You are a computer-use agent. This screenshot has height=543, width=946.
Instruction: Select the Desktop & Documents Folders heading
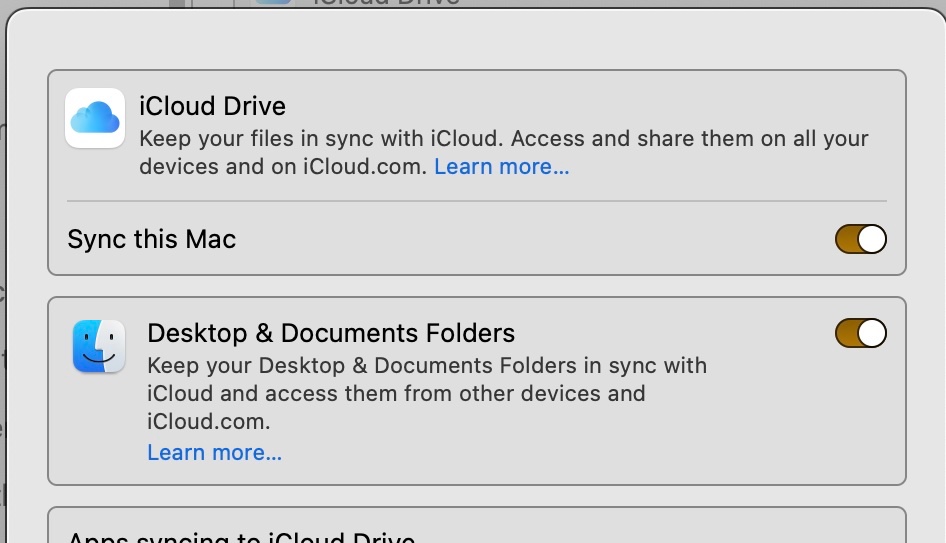tap(331, 333)
